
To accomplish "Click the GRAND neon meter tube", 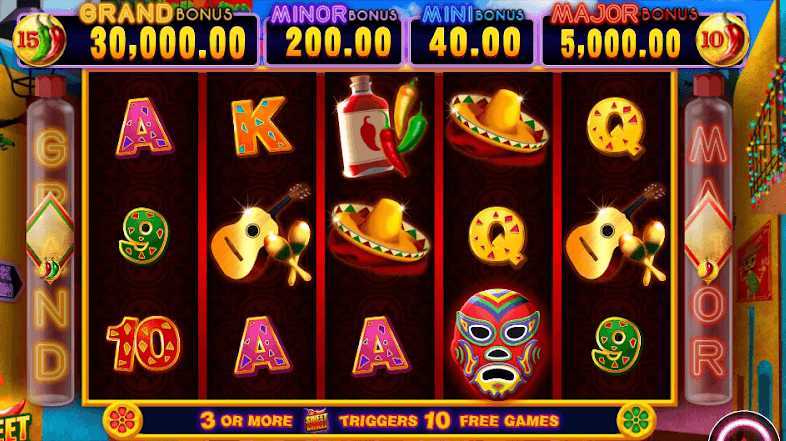I will [x=50, y=241].
